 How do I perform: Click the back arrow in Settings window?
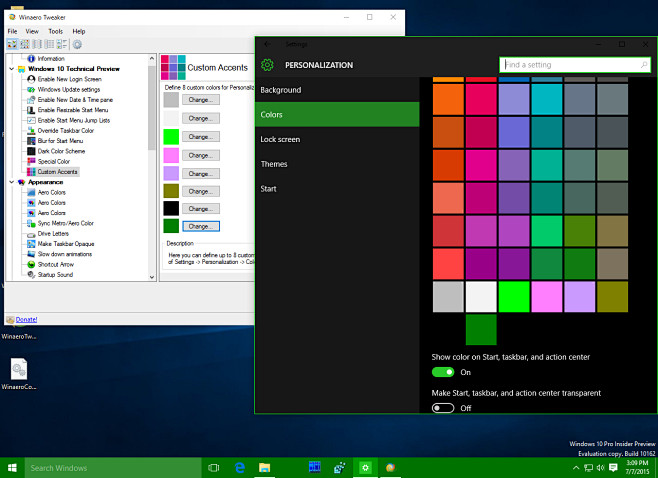click(267, 44)
